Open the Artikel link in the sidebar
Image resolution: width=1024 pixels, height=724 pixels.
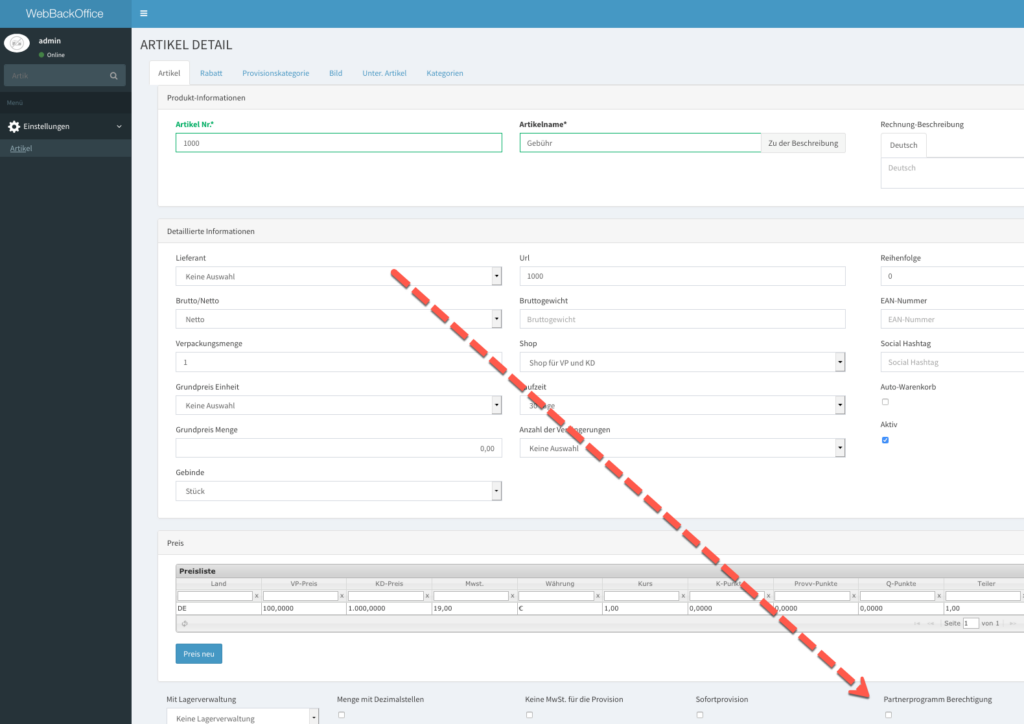pos(21,148)
